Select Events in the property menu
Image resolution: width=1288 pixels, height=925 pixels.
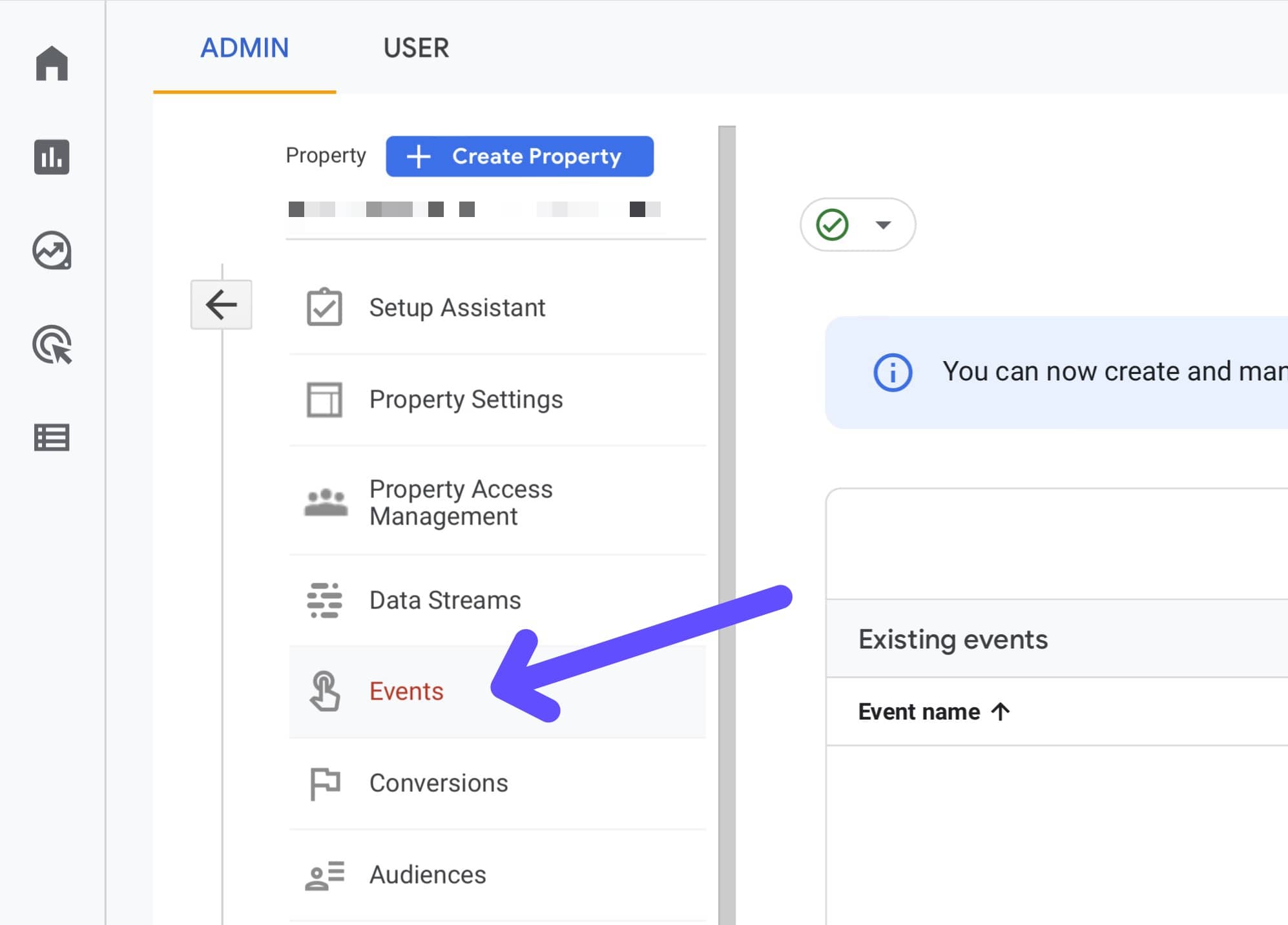pos(406,691)
